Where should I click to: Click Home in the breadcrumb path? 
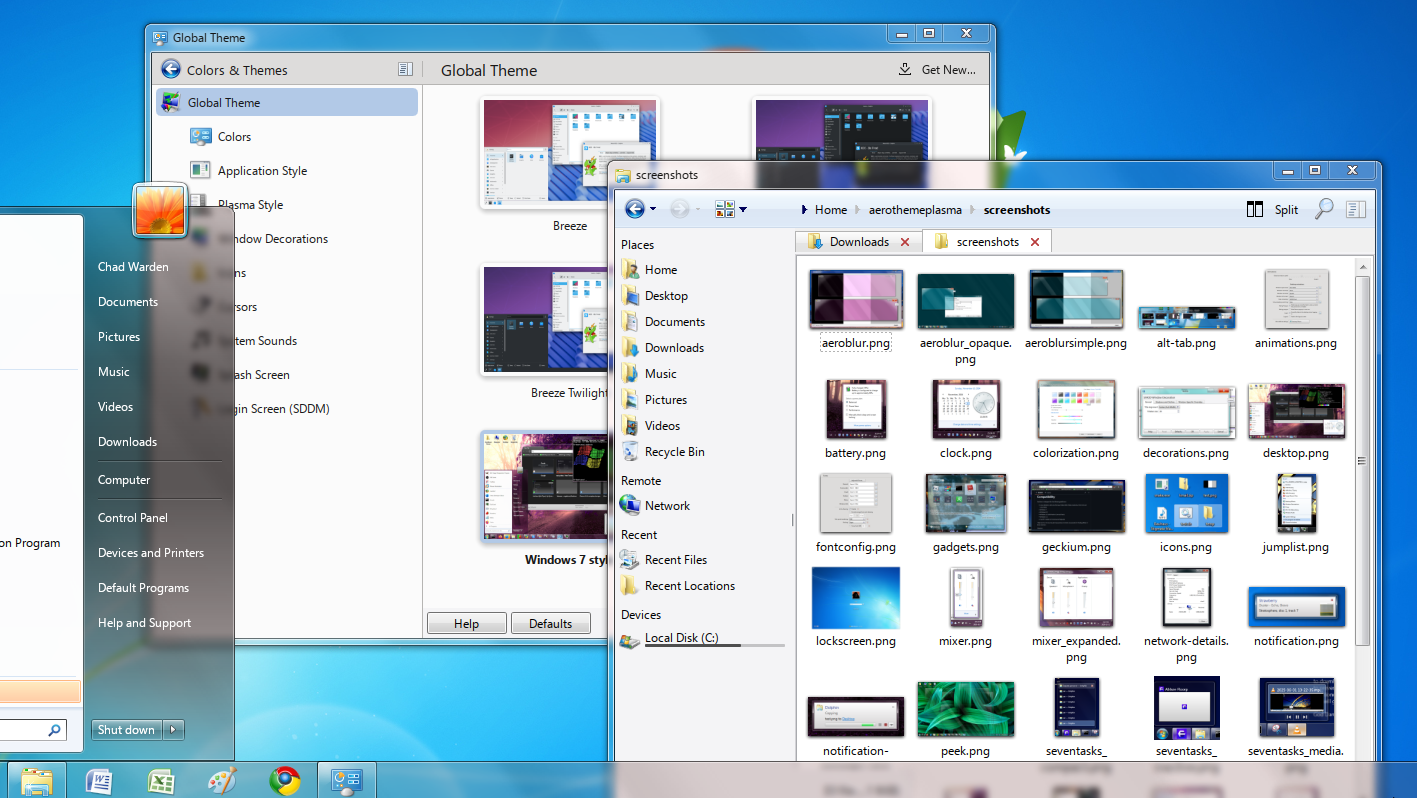(830, 210)
